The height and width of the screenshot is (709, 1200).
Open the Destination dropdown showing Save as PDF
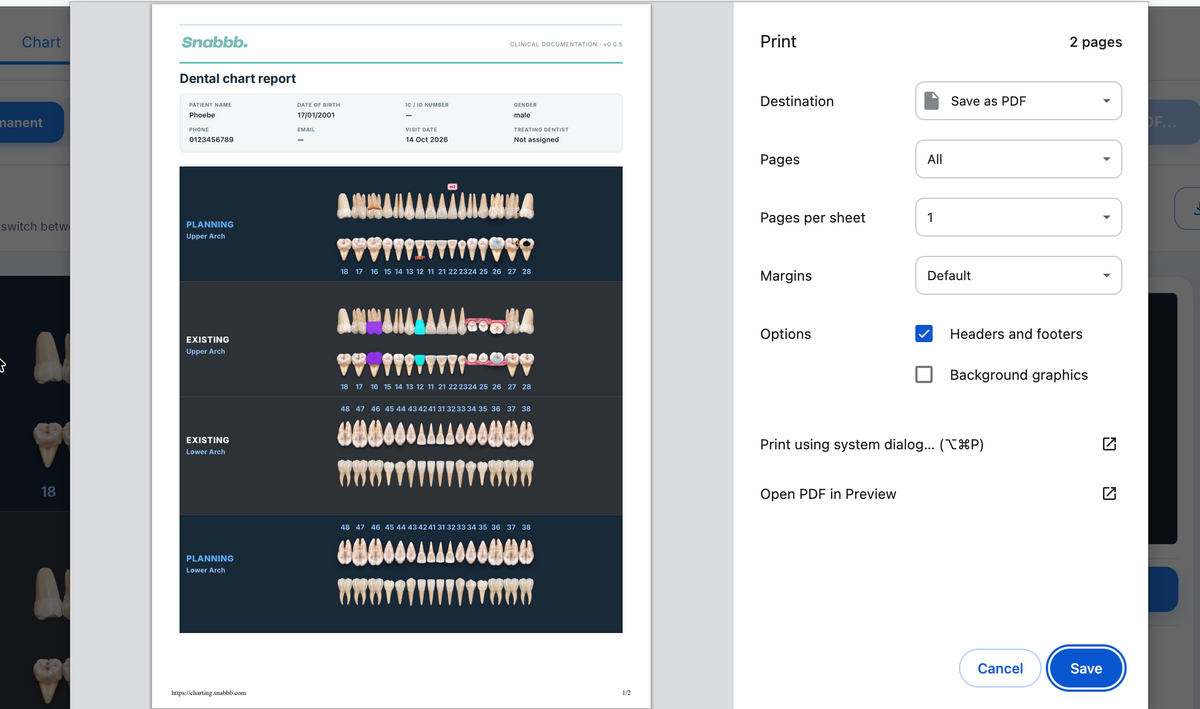click(x=1018, y=101)
